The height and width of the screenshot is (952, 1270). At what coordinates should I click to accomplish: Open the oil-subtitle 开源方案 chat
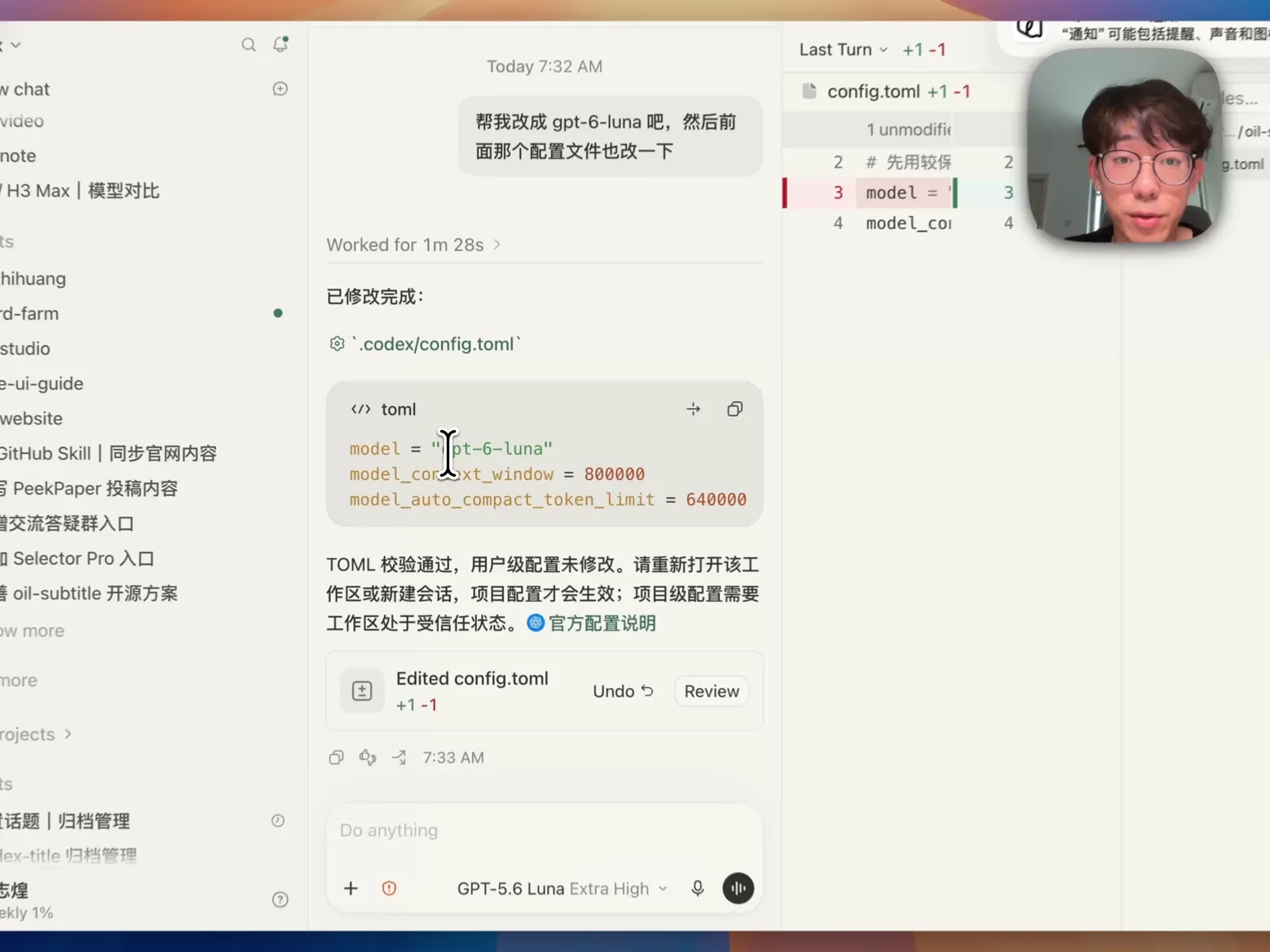point(89,593)
